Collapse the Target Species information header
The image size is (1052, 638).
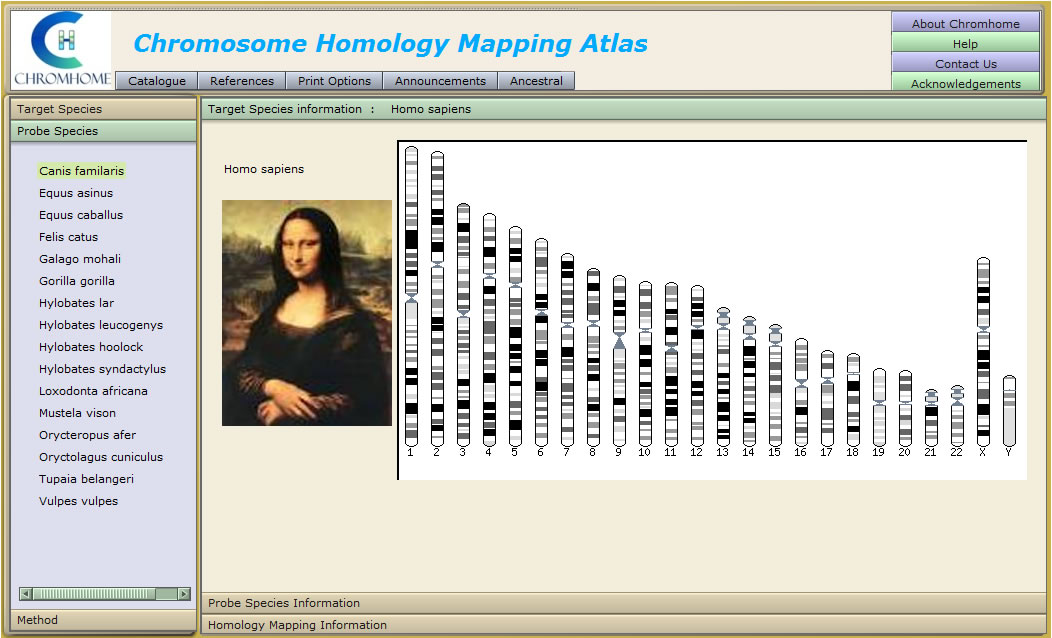point(623,109)
